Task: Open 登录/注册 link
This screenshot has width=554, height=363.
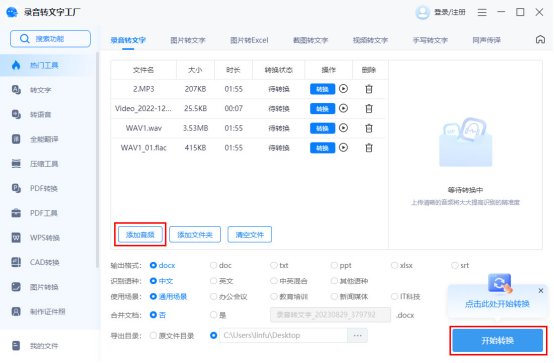Action: 450,12
